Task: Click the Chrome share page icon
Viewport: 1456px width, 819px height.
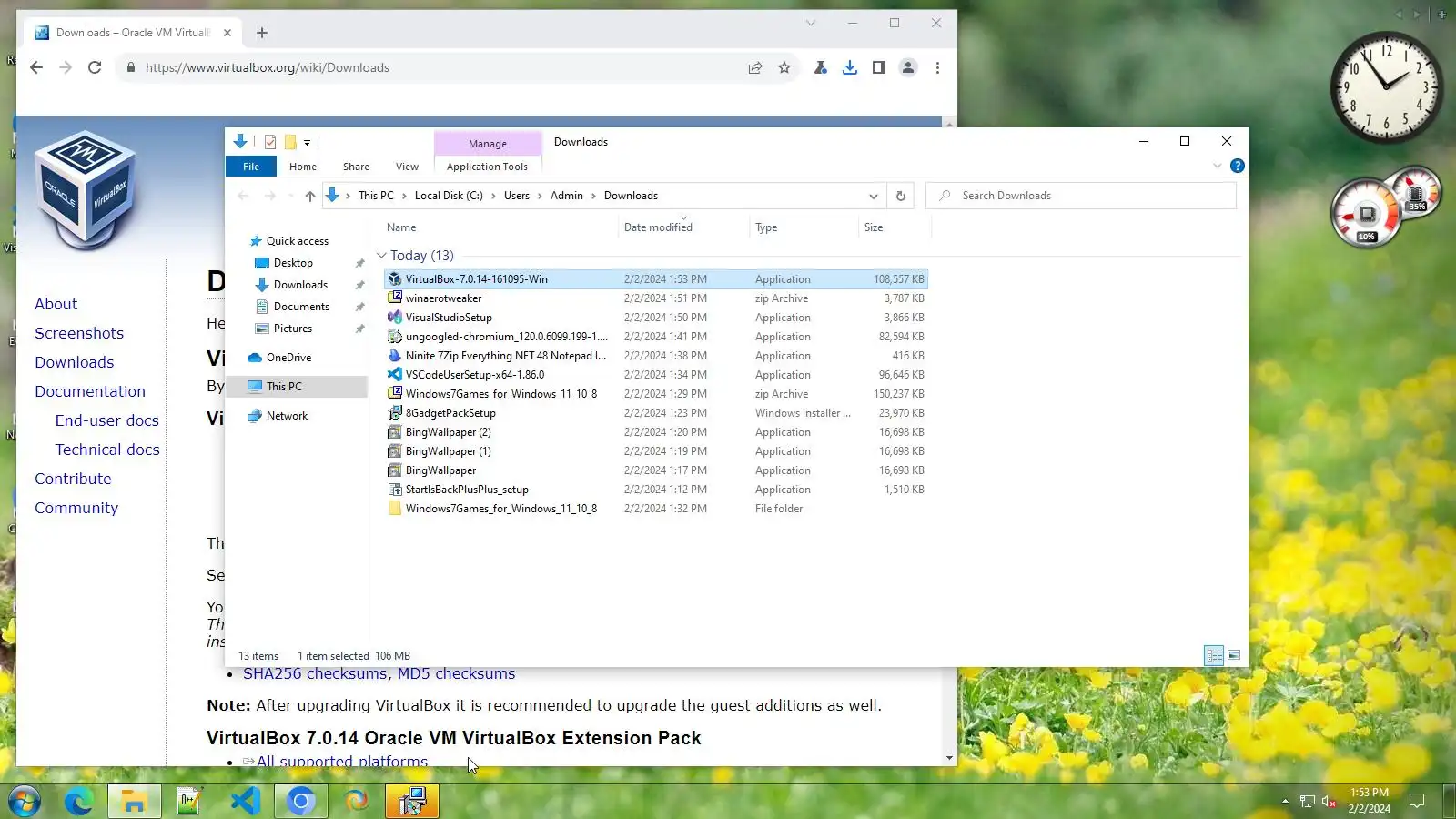Action: pos(755,67)
